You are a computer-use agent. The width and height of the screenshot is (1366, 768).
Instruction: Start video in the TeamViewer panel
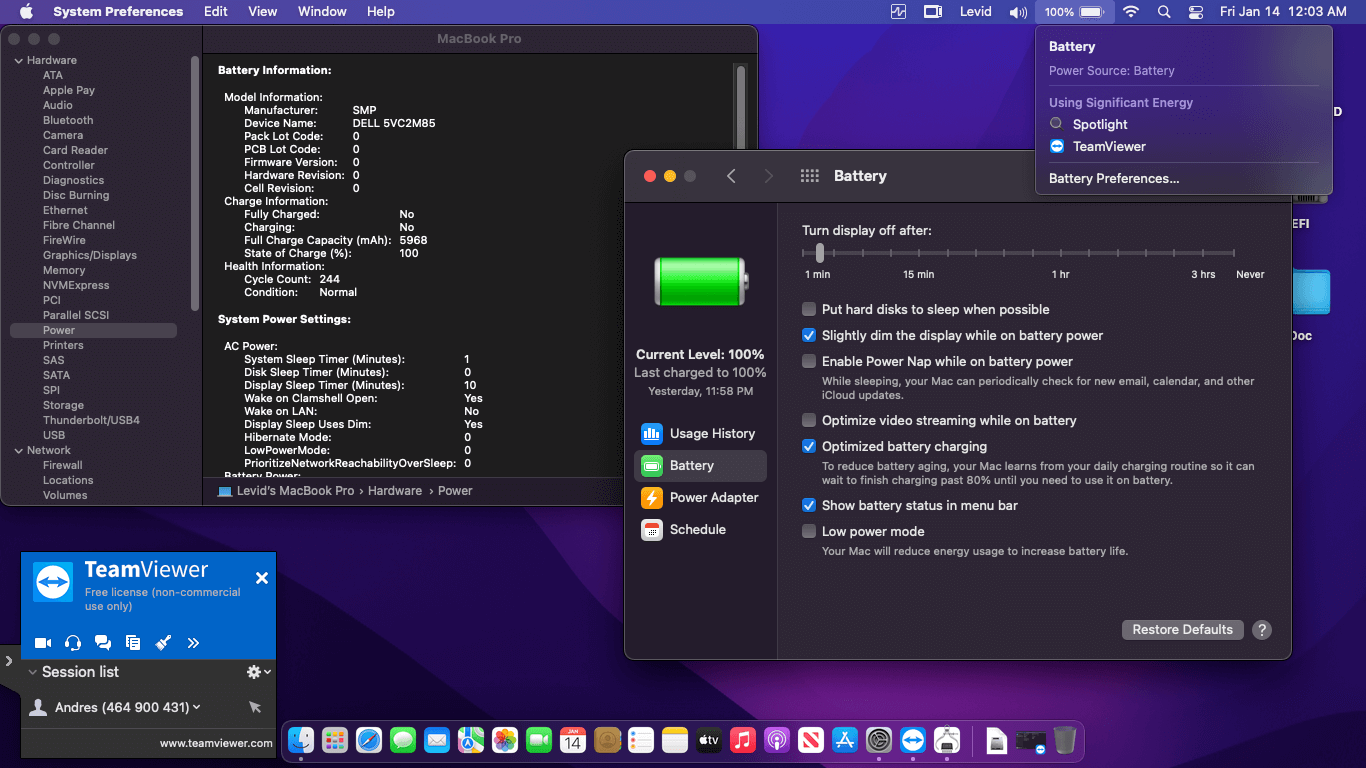click(x=43, y=643)
